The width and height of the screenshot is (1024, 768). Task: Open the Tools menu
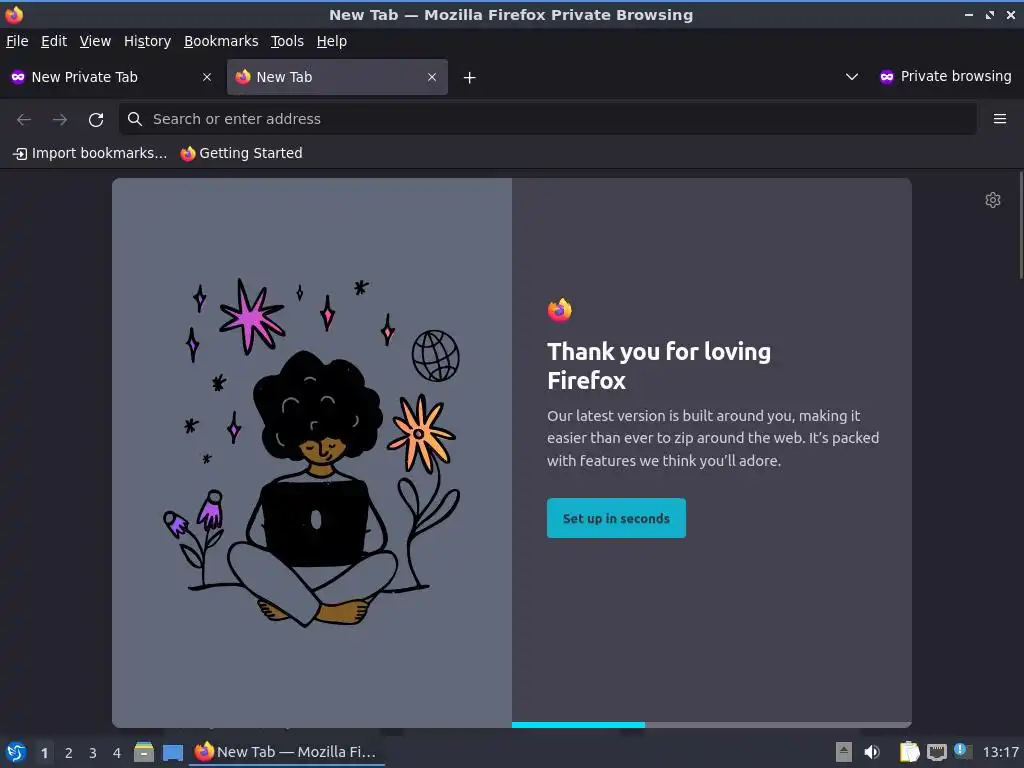[287, 41]
